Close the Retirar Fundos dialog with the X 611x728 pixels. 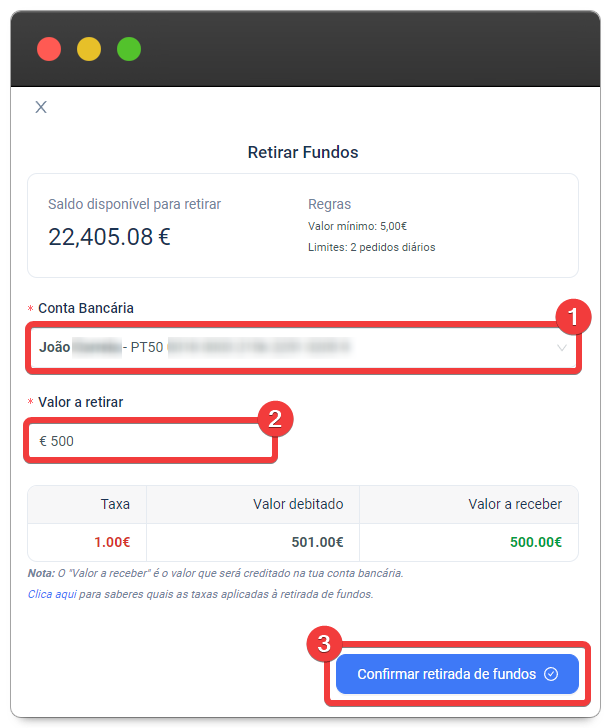coord(41,107)
